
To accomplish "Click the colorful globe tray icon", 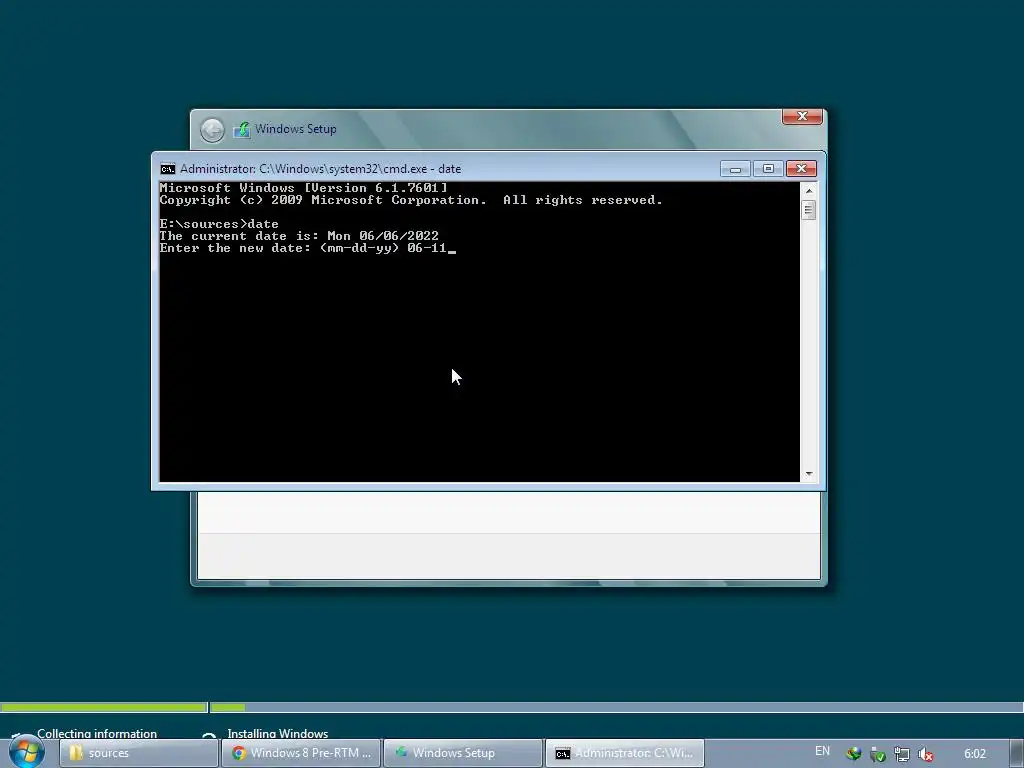I will [x=853, y=754].
